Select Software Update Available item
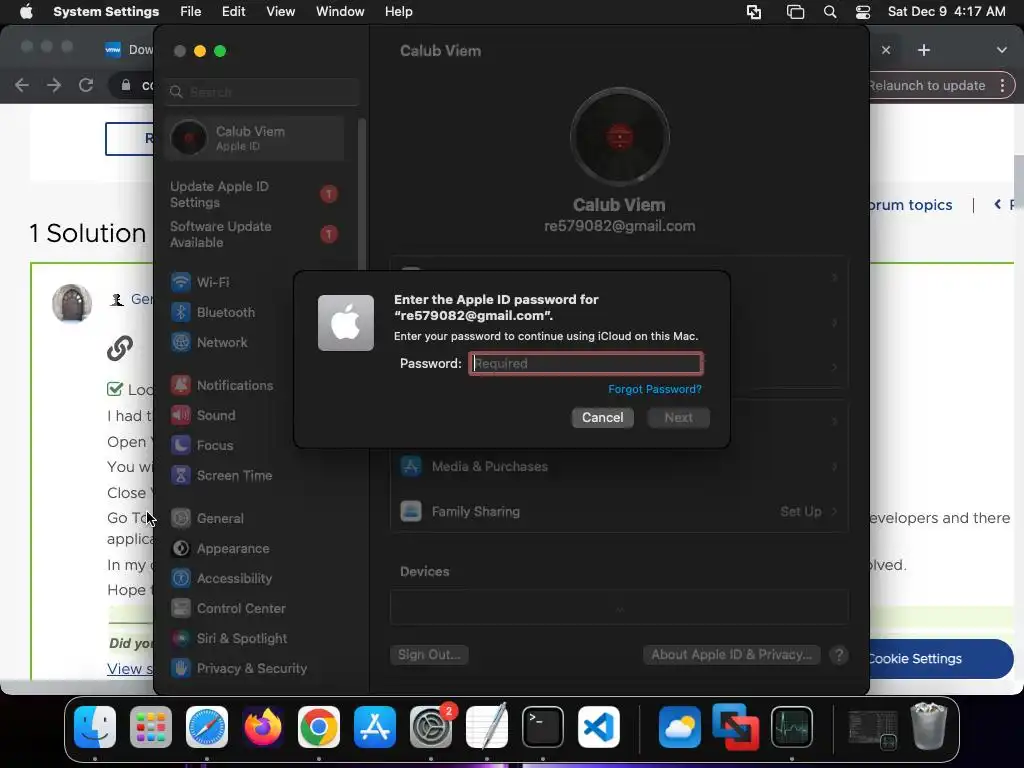The width and height of the screenshot is (1024, 768). (255, 234)
